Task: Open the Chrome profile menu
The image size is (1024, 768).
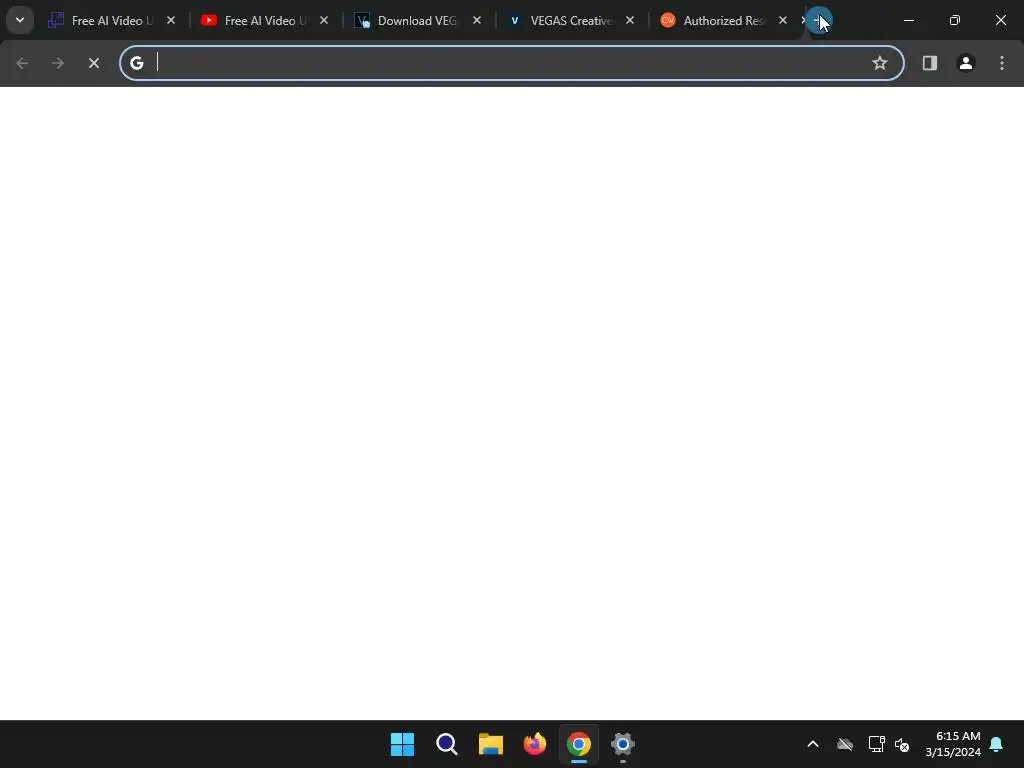Action: click(x=966, y=63)
